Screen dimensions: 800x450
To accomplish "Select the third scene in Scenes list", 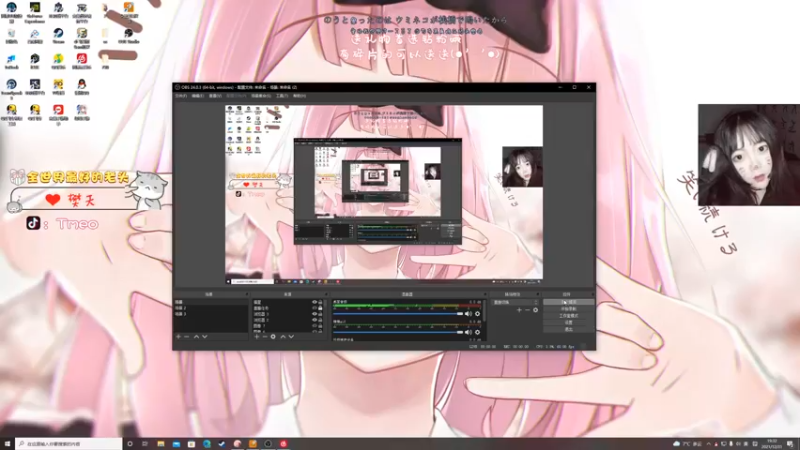I will point(211,314).
